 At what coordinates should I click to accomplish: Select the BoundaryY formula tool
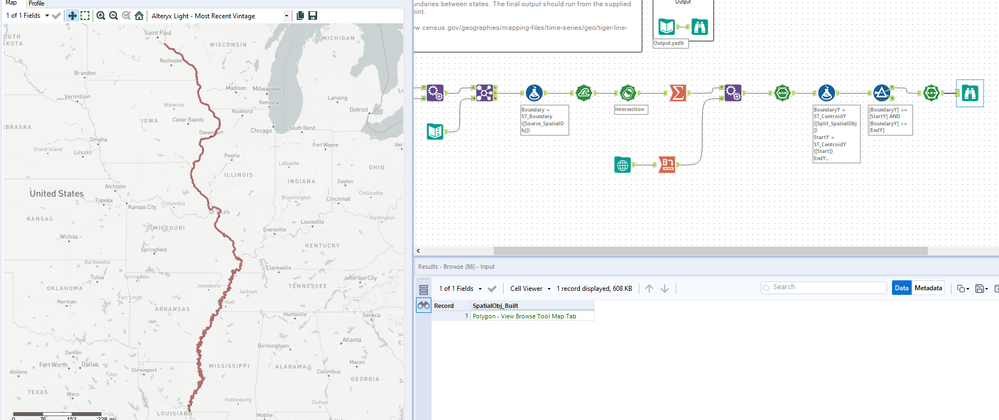click(826, 93)
